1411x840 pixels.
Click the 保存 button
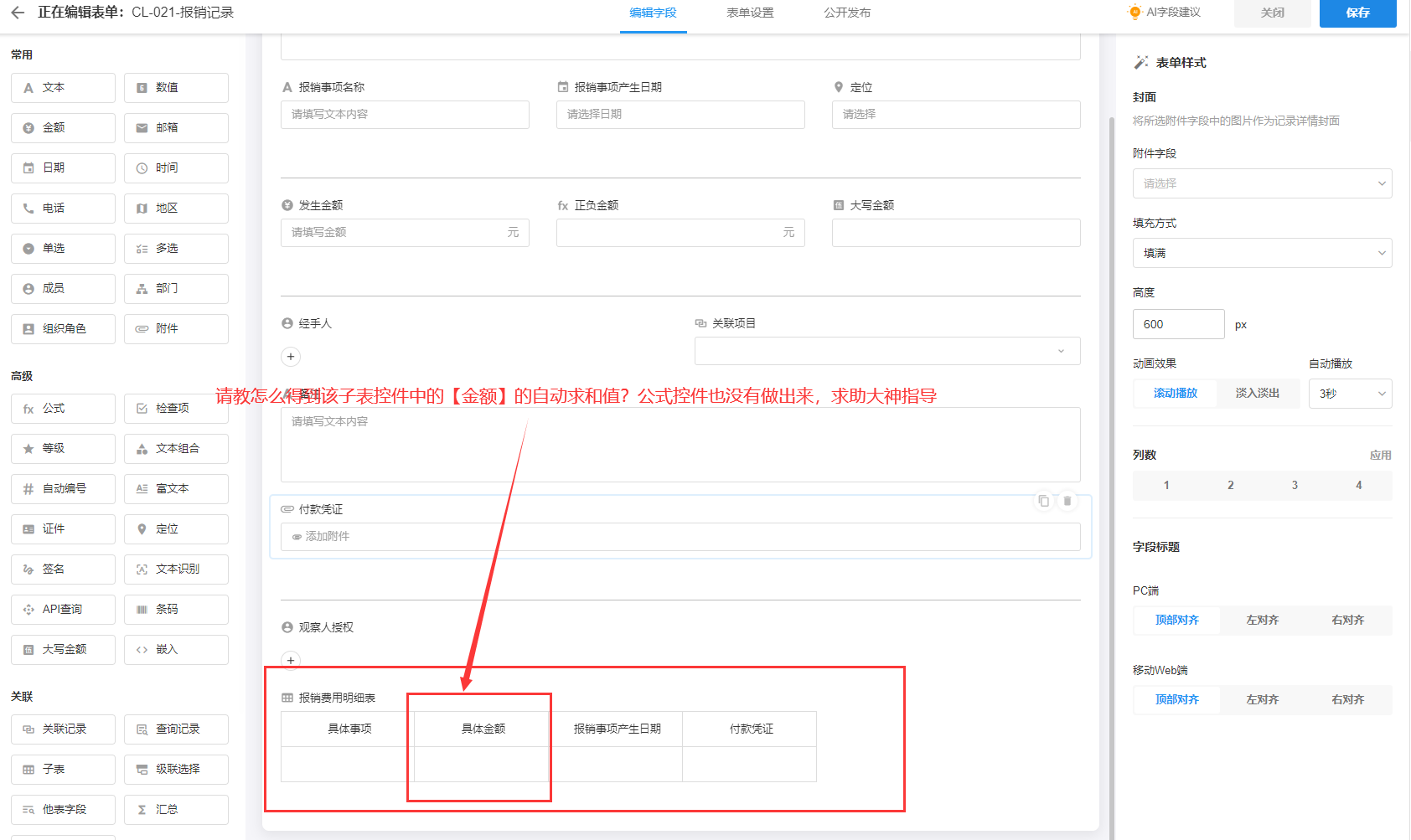[1357, 13]
